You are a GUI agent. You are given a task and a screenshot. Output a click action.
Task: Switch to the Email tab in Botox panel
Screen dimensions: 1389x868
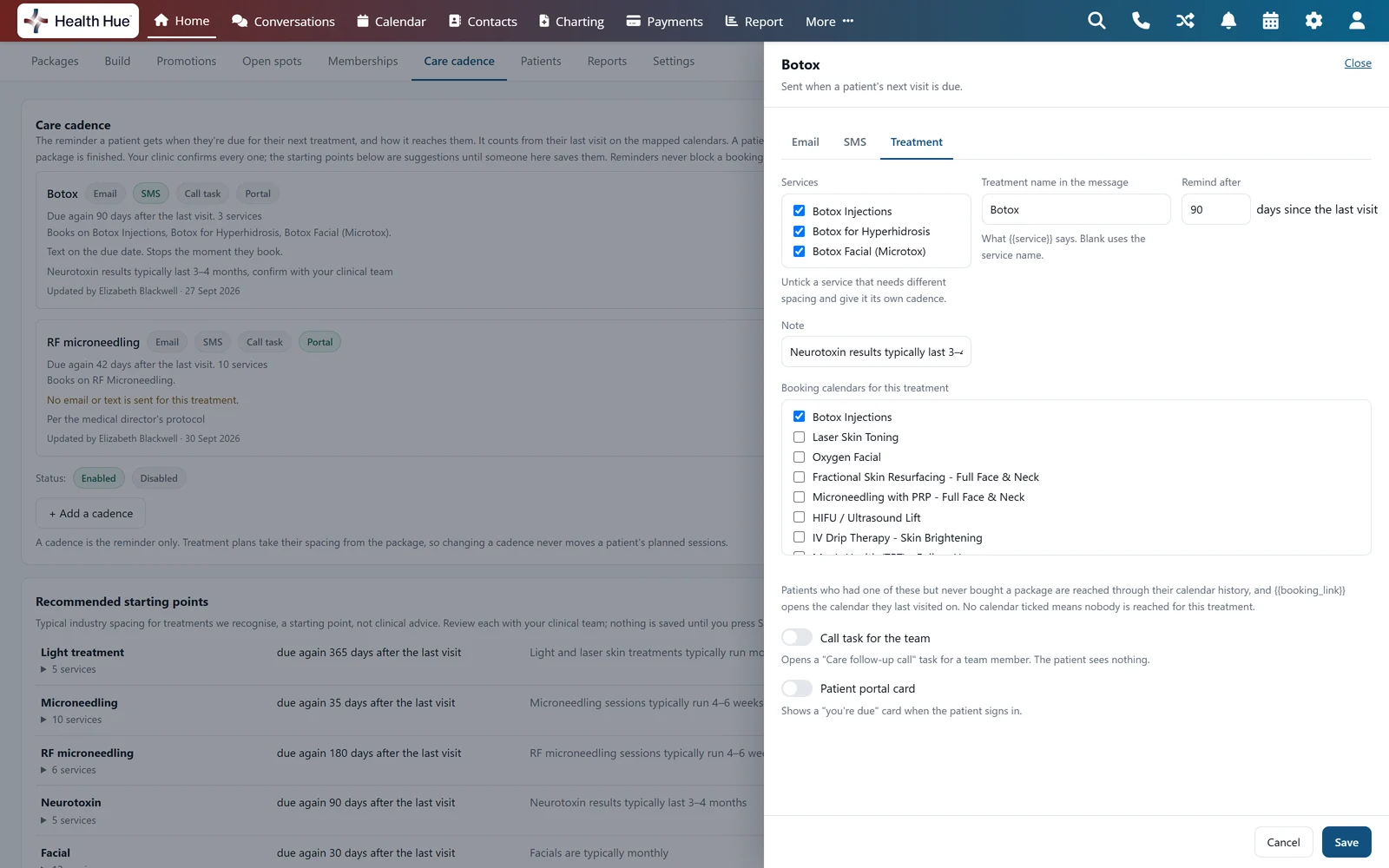pyautogui.click(x=806, y=142)
